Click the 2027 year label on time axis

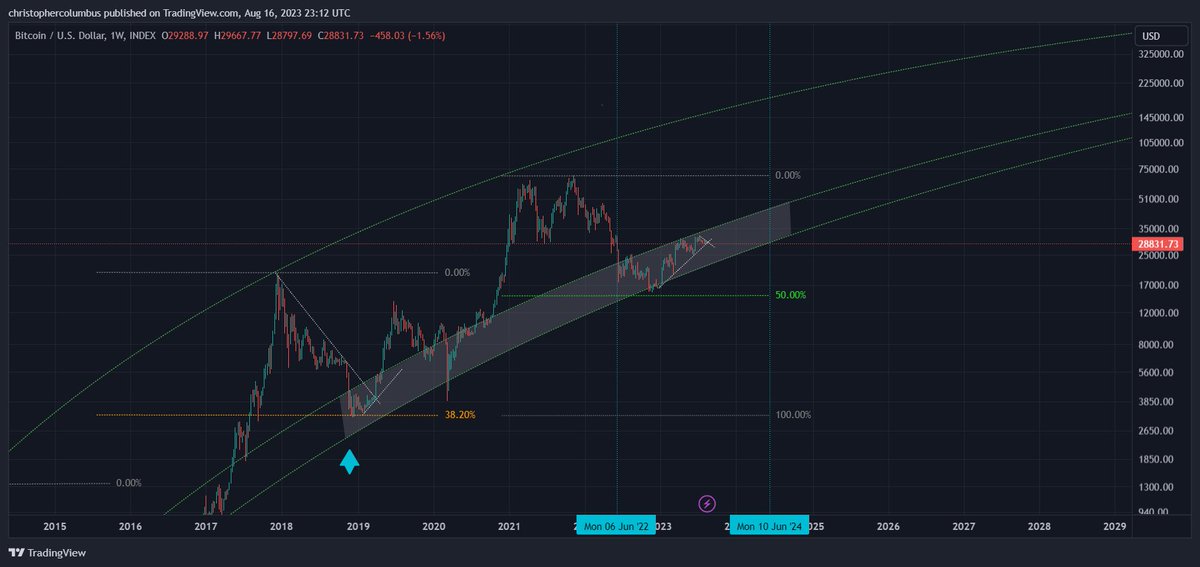click(x=964, y=526)
